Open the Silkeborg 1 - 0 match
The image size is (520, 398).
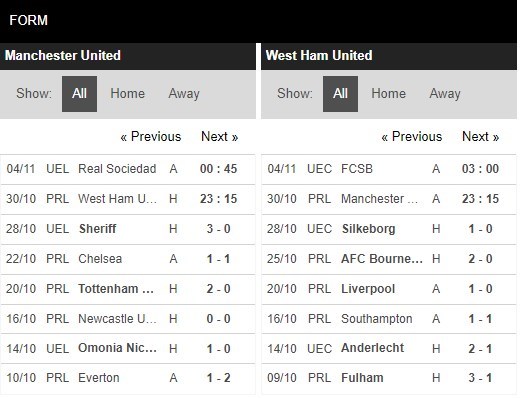point(389,229)
